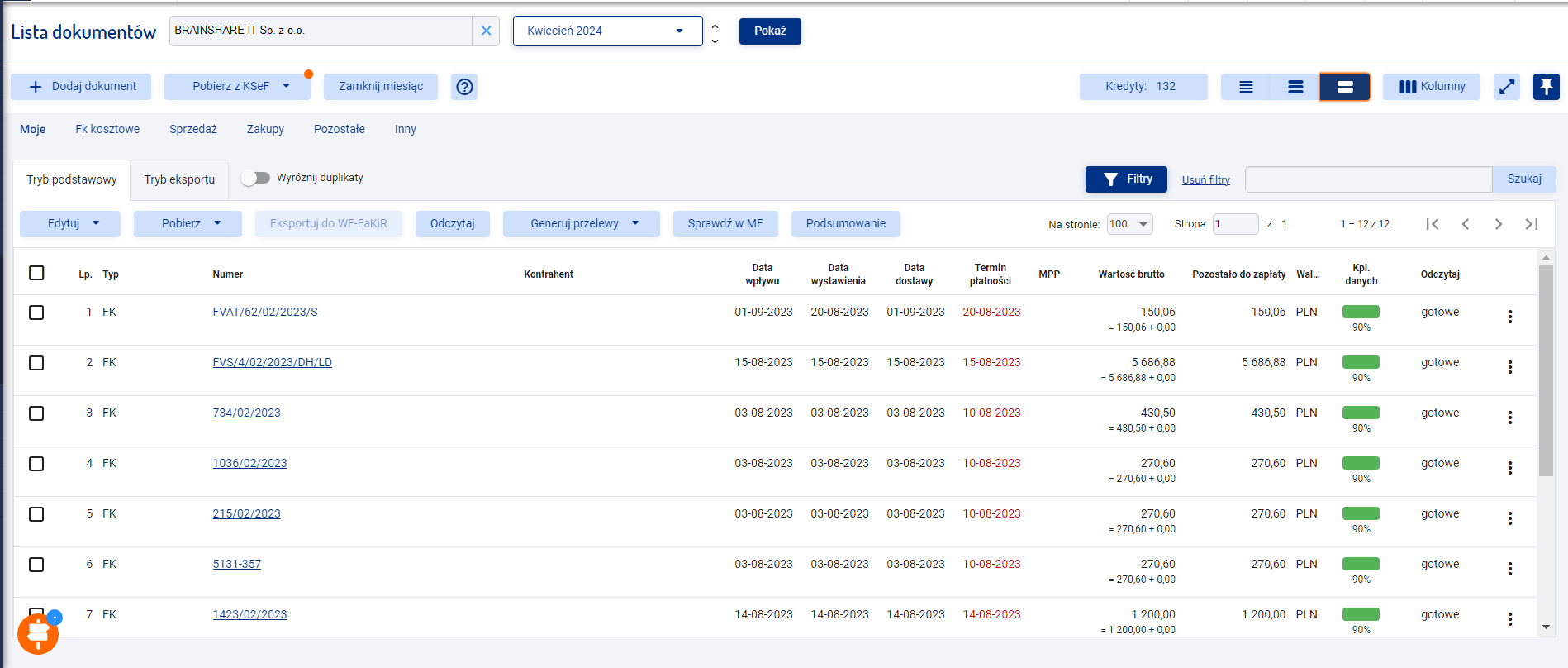Select the Tryb podstawowy tab

click(72, 179)
